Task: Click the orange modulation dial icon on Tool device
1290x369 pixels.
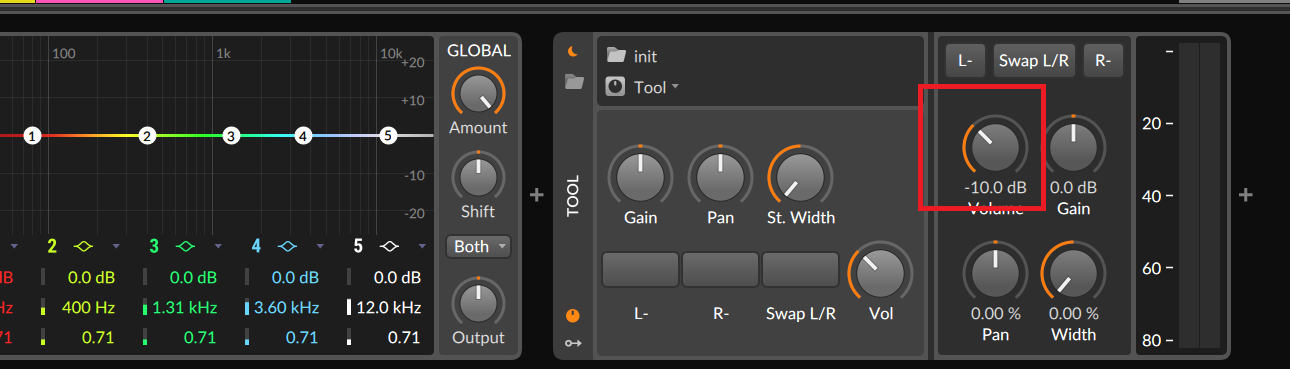Action: pyautogui.click(x=572, y=315)
